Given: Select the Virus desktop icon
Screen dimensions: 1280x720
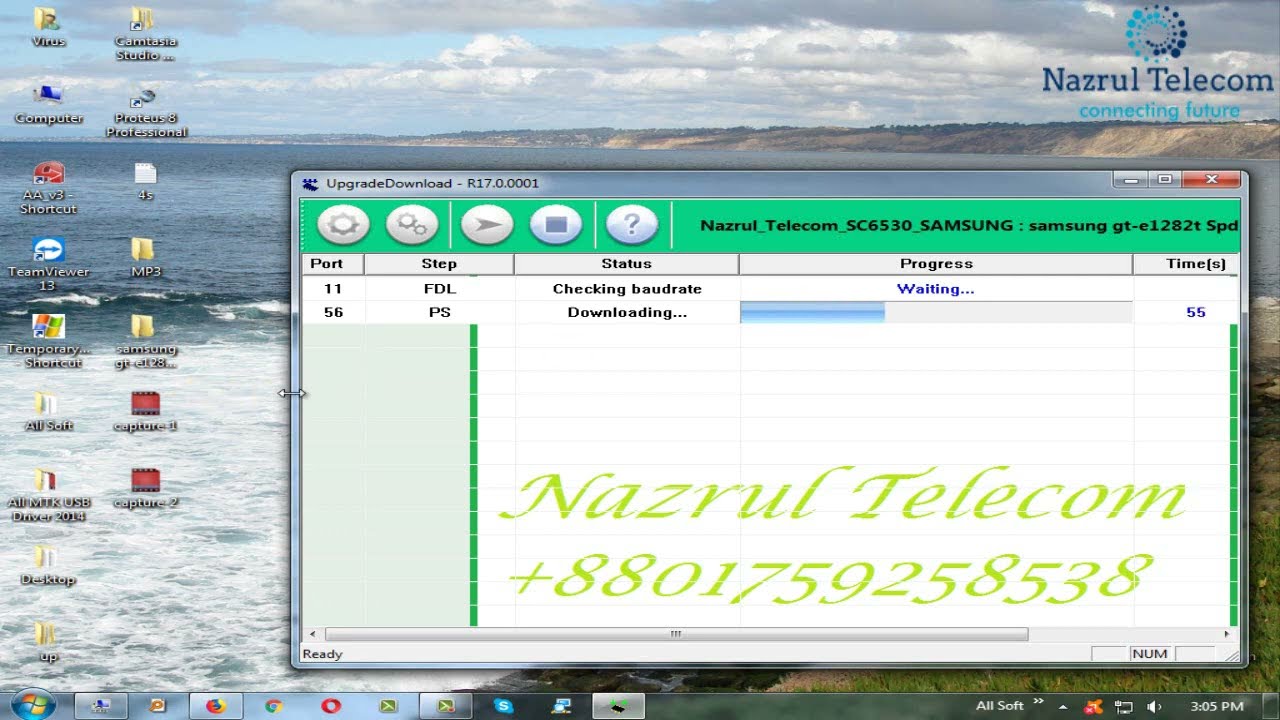Looking at the screenshot, I should [x=47, y=27].
